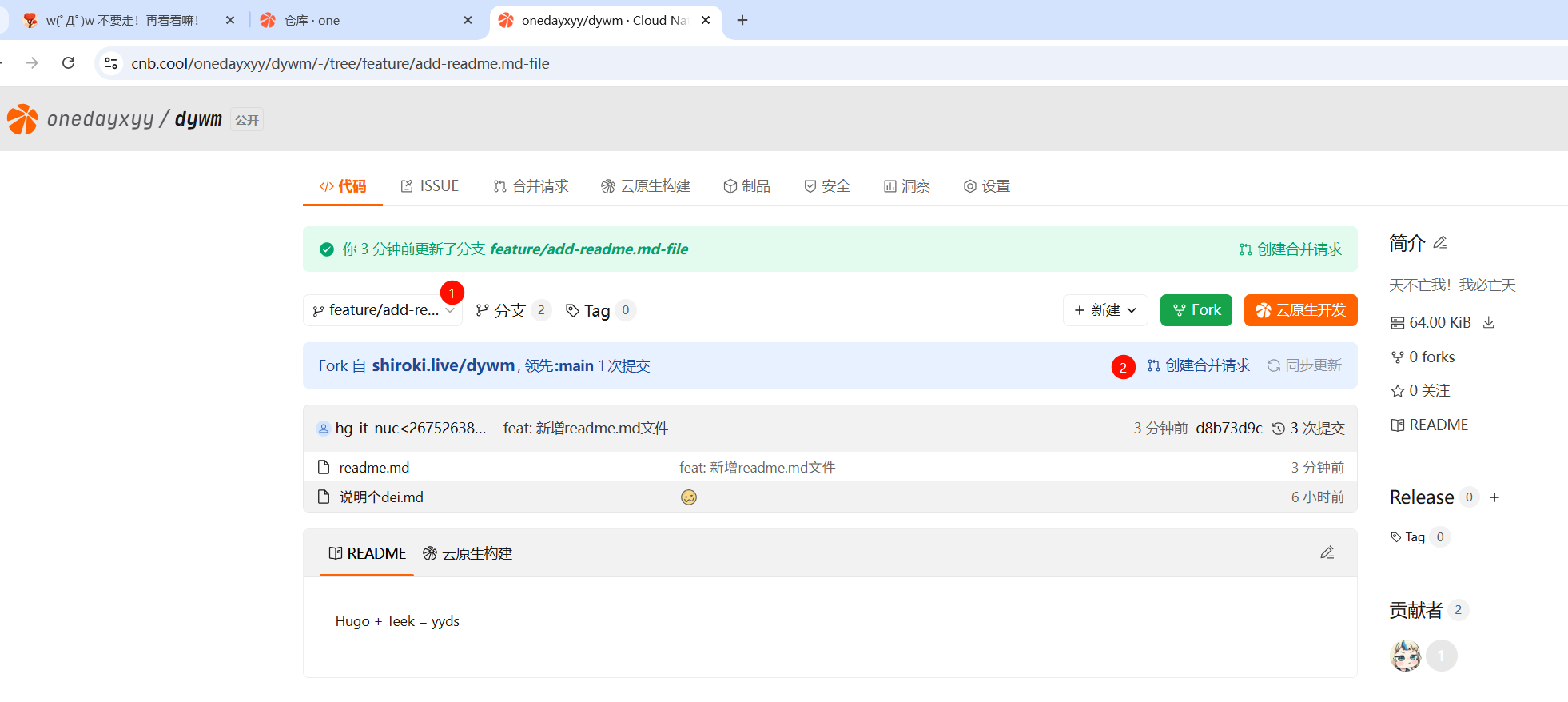1568x702 pixels.
Task: Click the green Fork button
Action: click(1196, 310)
